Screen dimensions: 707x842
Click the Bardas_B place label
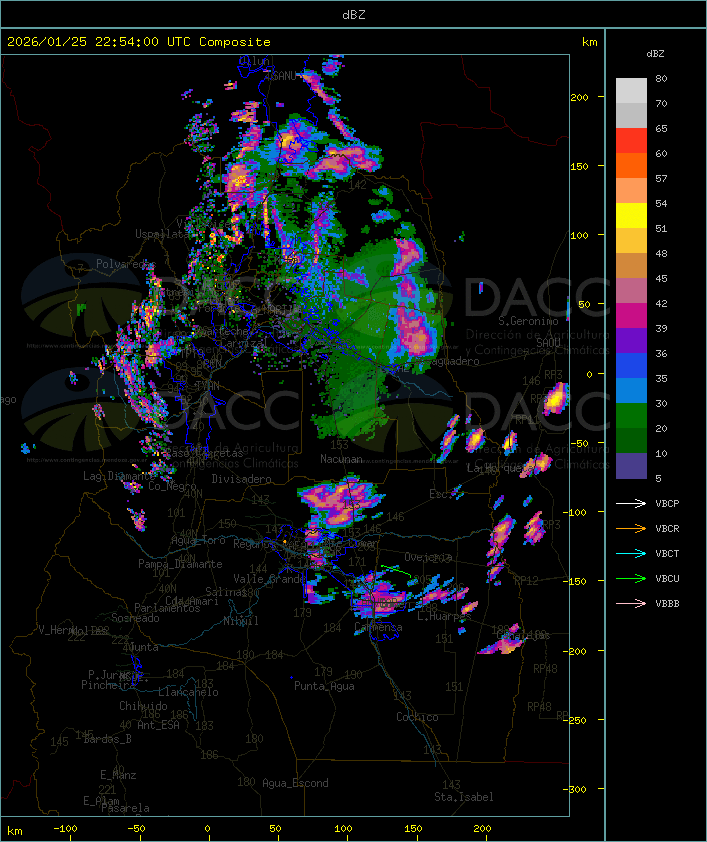click(x=107, y=739)
